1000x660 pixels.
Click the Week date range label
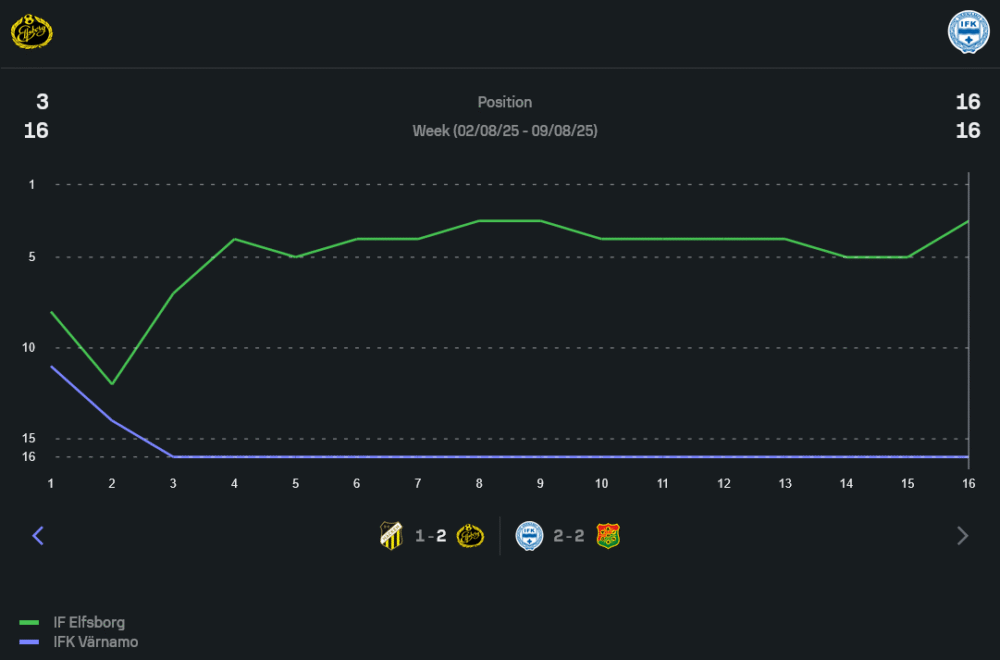(x=504, y=131)
